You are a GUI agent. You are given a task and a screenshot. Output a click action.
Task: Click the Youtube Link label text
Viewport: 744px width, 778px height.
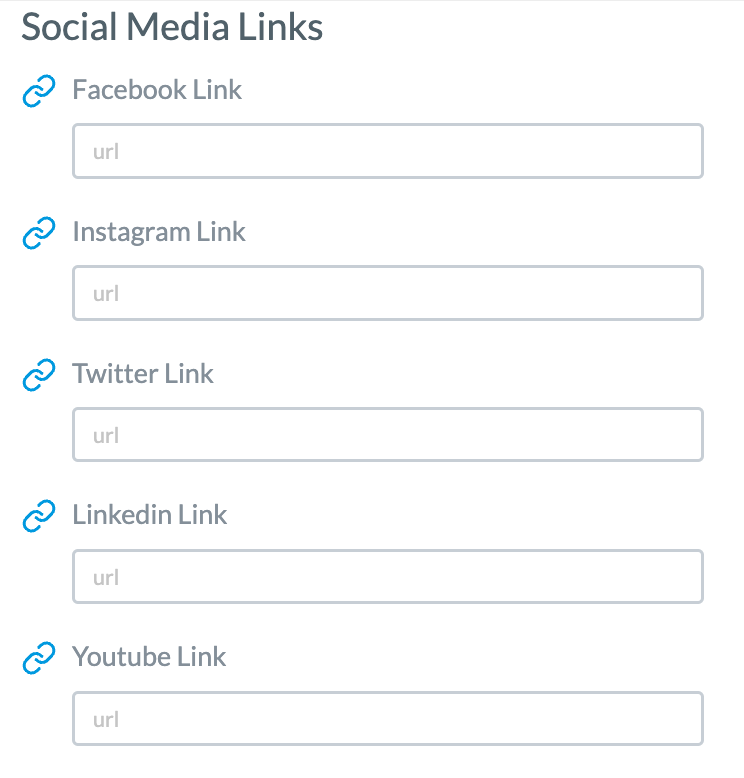(x=149, y=657)
